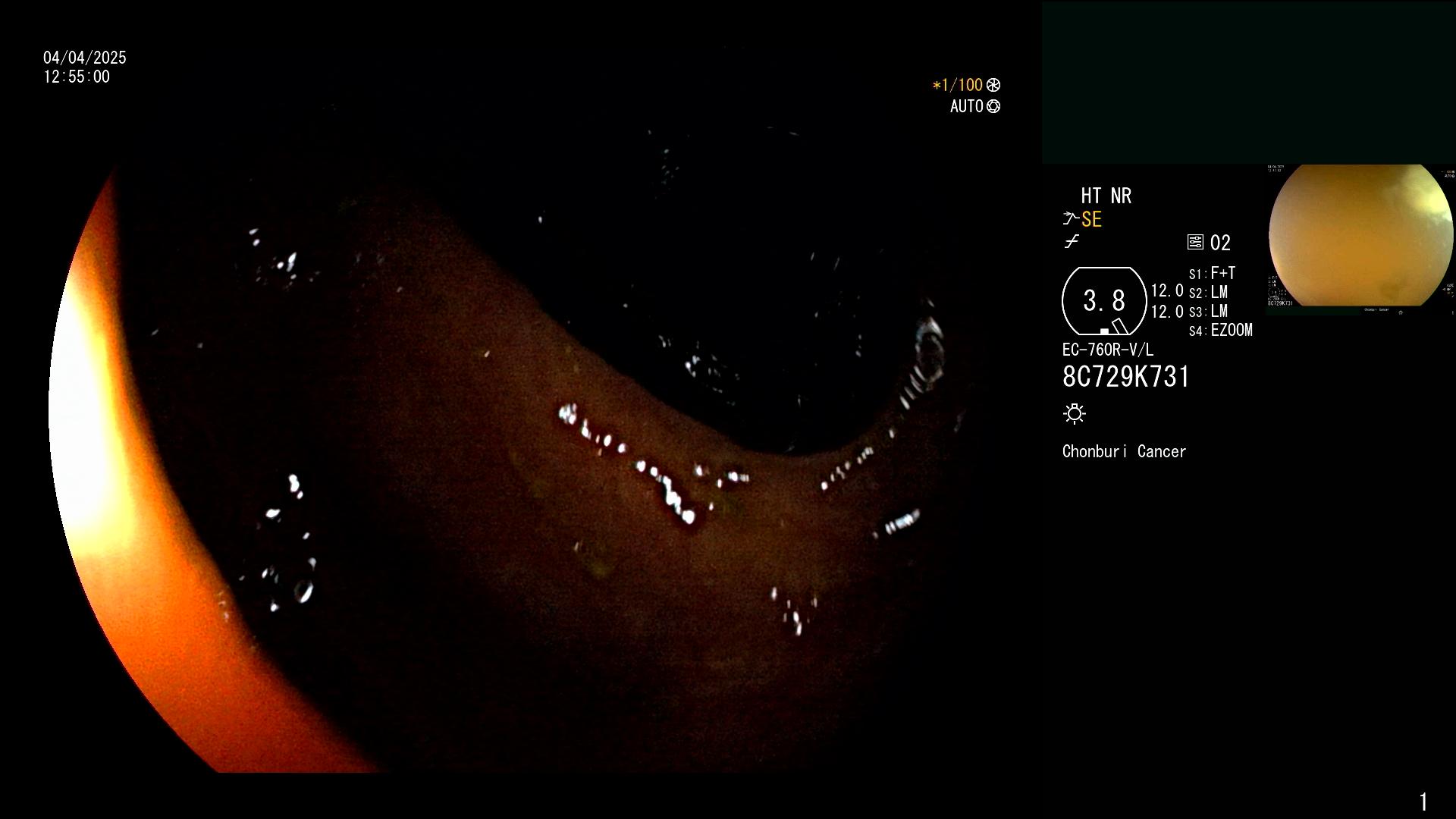1456x819 pixels.
Task: Click the frame number 1 in corner
Action: click(1423, 802)
